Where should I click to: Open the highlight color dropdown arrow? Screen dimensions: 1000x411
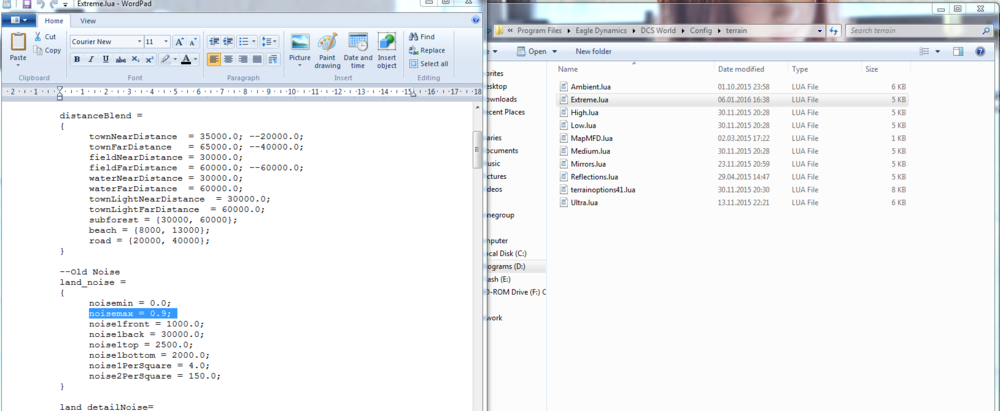(175, 59)
